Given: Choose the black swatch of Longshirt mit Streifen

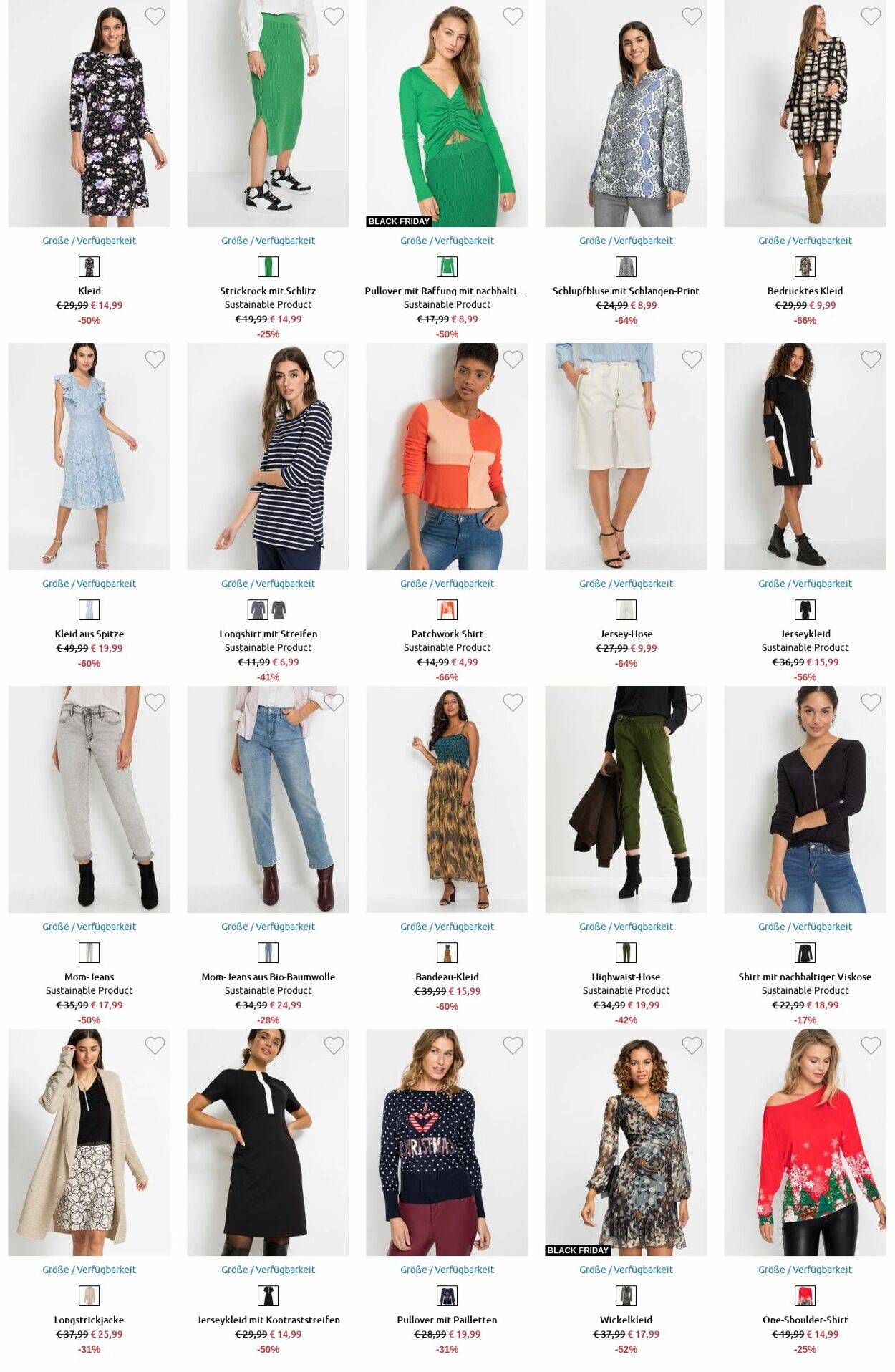Looking at the screenshot, I should [x=279, y=610].
